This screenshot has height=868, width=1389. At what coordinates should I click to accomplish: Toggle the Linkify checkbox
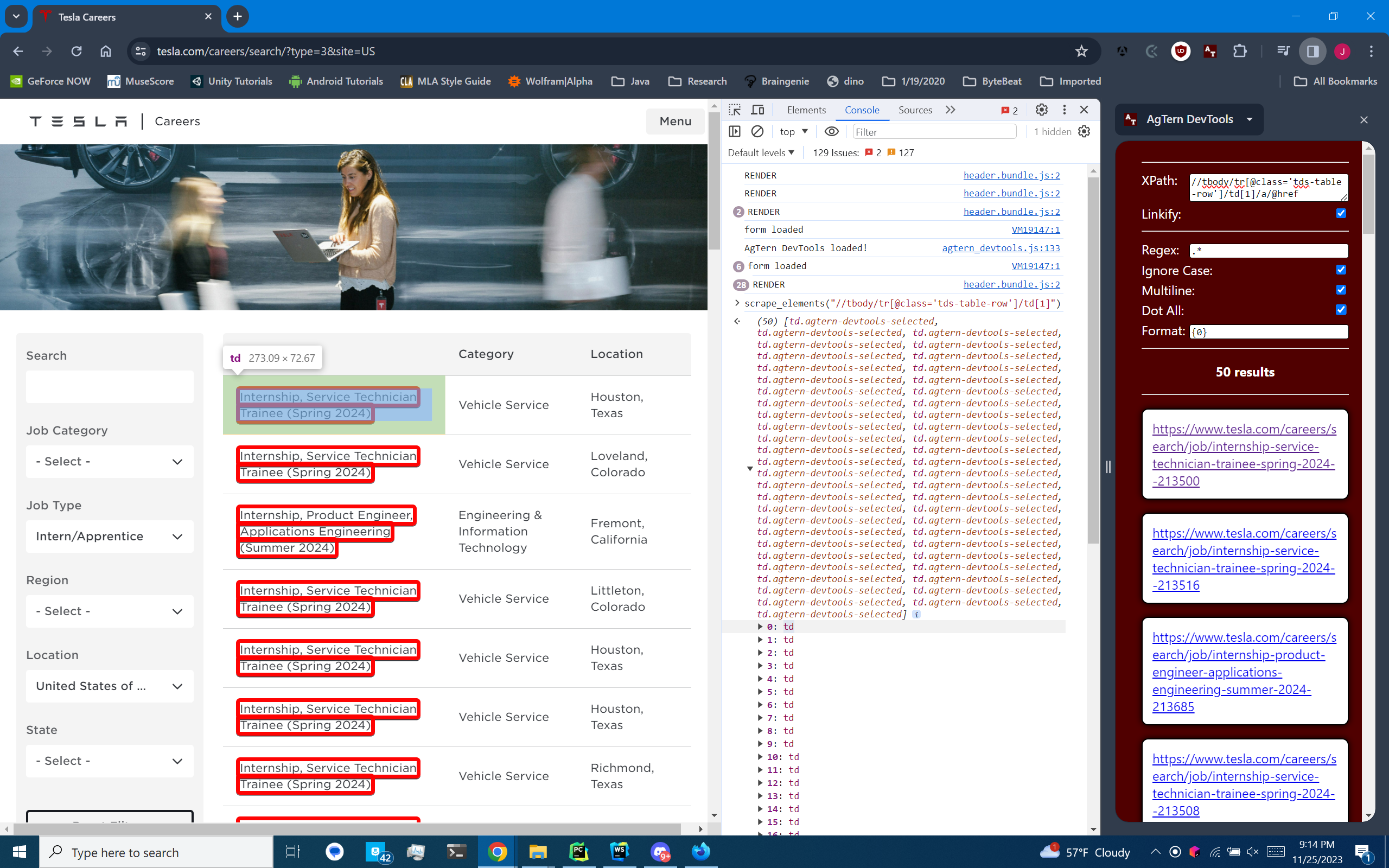coord(1341,214)
